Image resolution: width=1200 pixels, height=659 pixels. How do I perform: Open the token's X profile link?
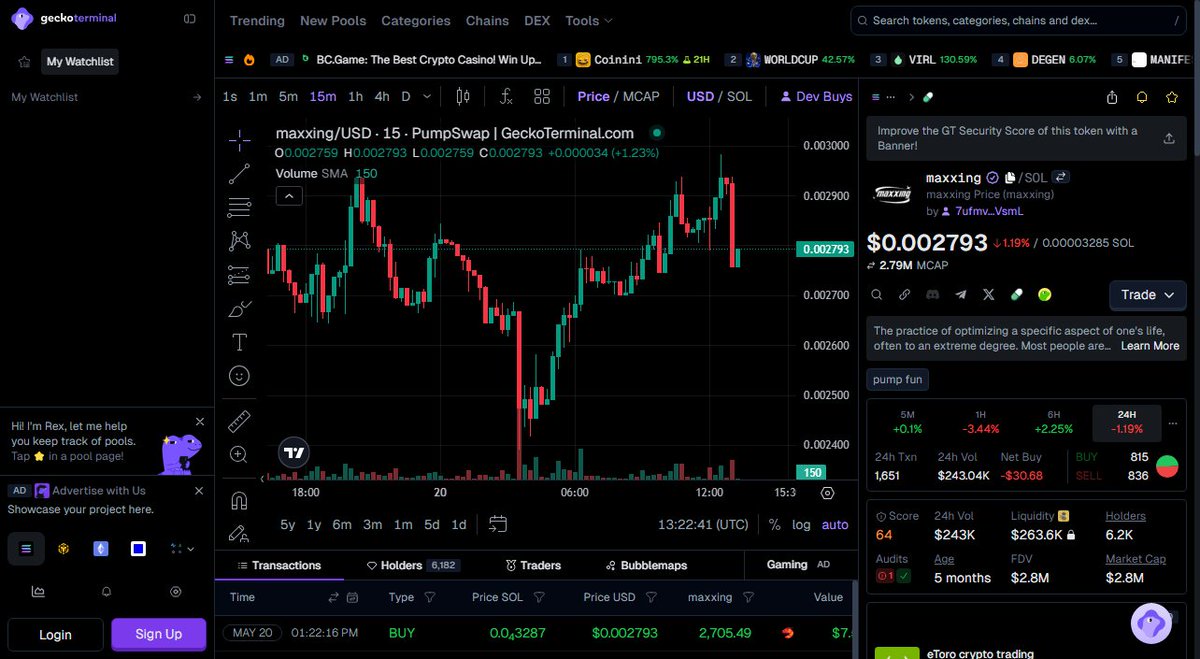(989, 295)
